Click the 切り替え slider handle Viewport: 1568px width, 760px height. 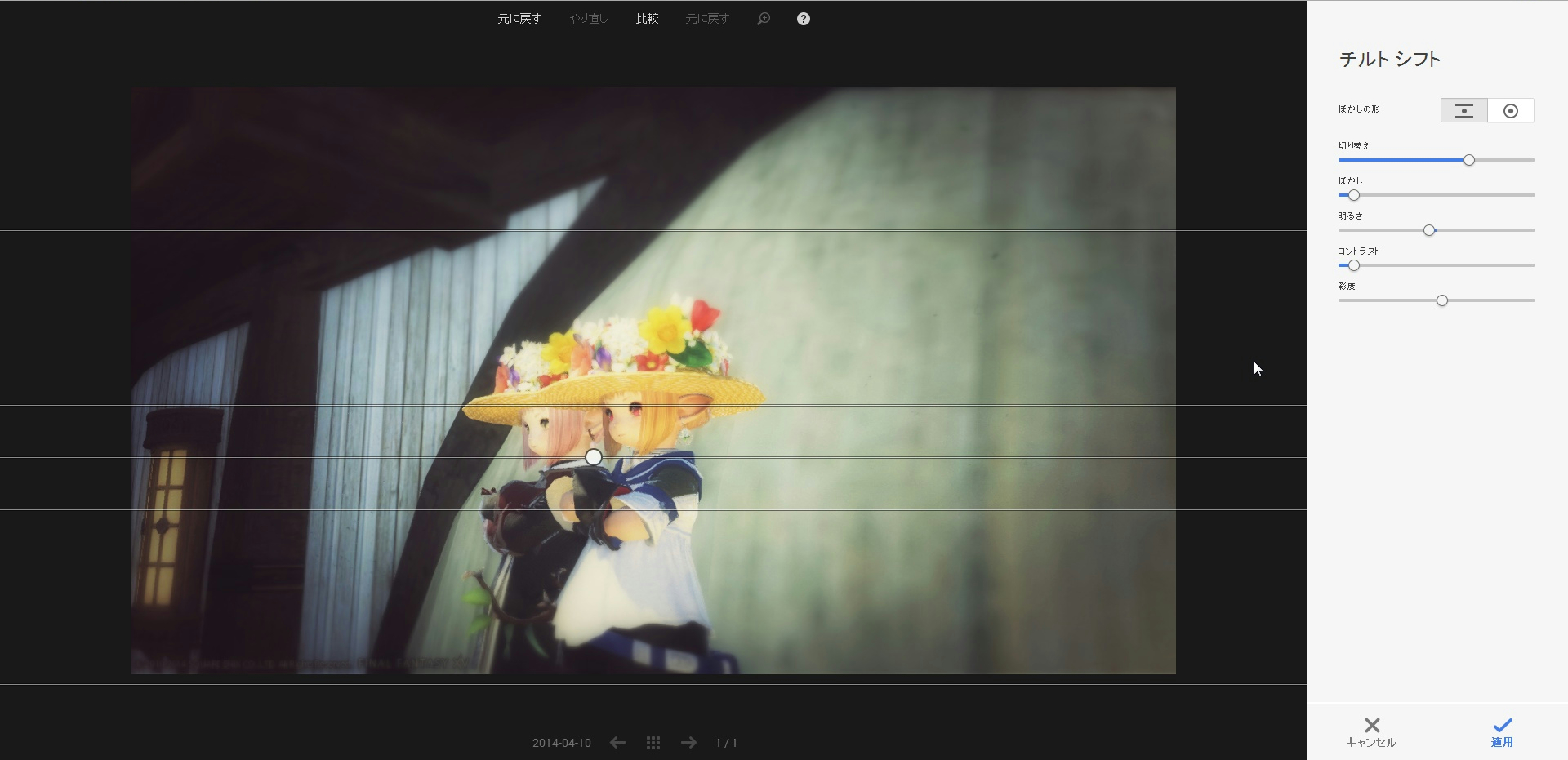point(1469,160)
